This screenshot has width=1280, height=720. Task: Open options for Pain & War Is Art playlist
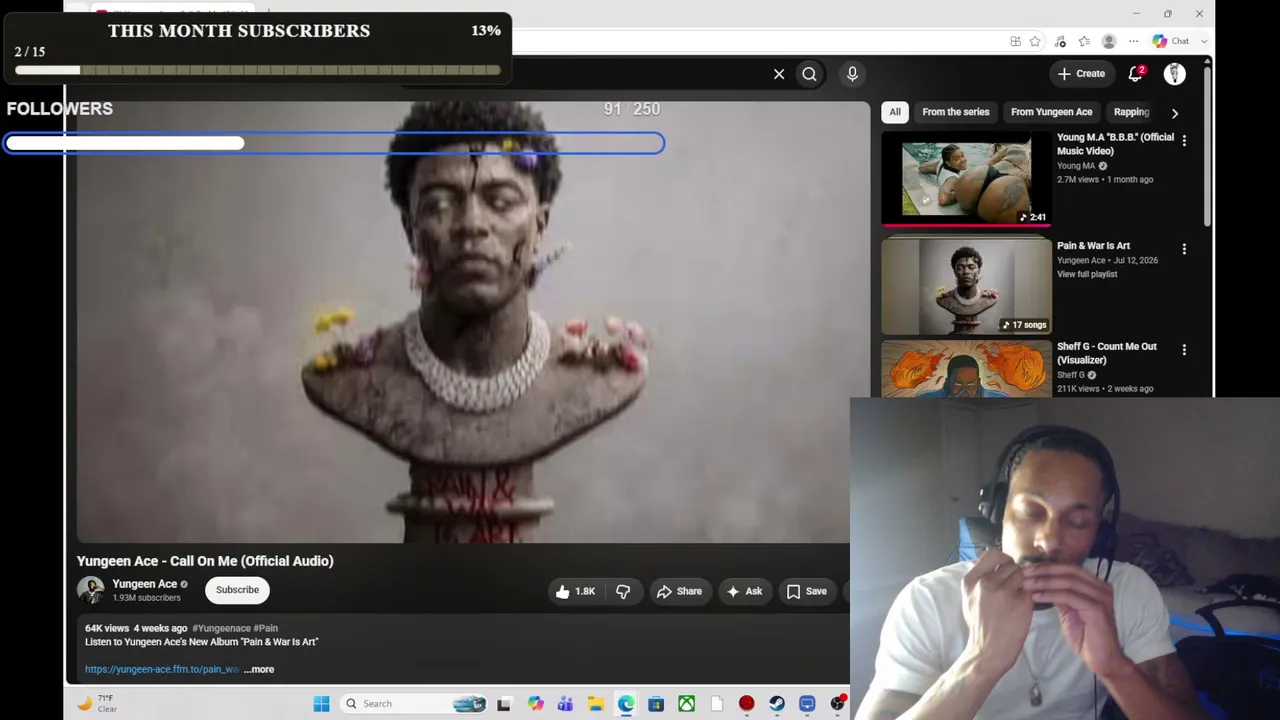pos(1184,248)
